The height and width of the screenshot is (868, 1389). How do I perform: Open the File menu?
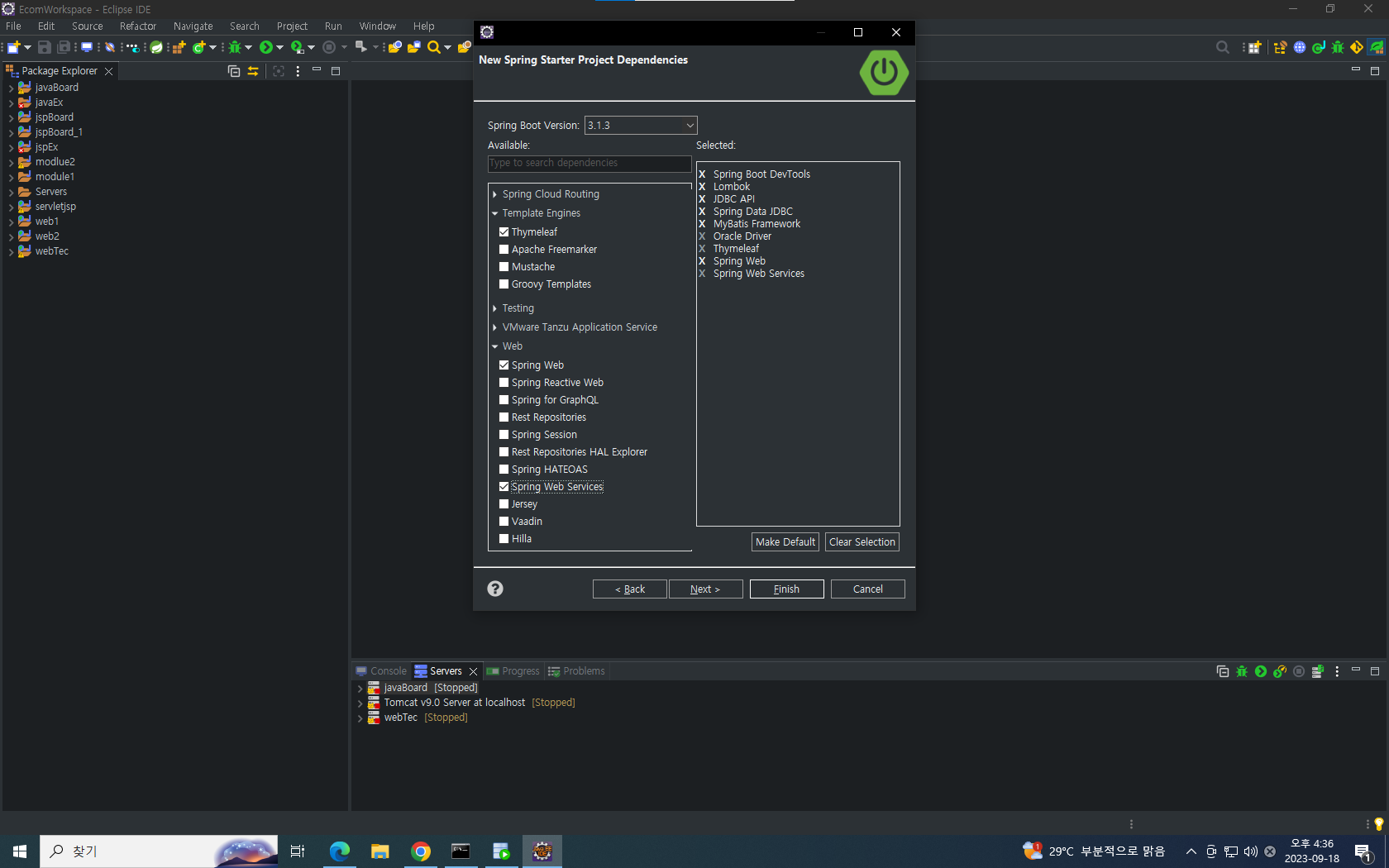tap(13, 26)
